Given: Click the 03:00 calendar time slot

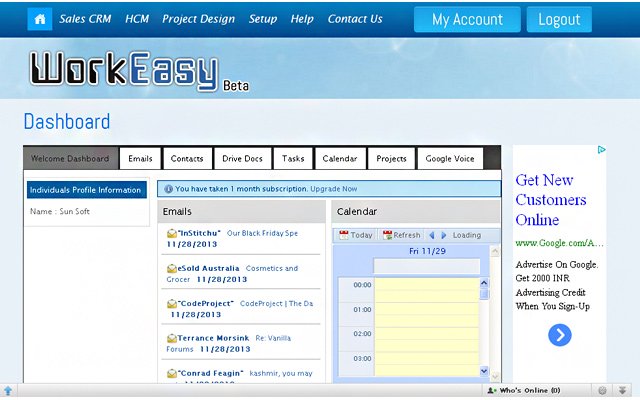Looking at the screenshot, I should coord(427,363).
